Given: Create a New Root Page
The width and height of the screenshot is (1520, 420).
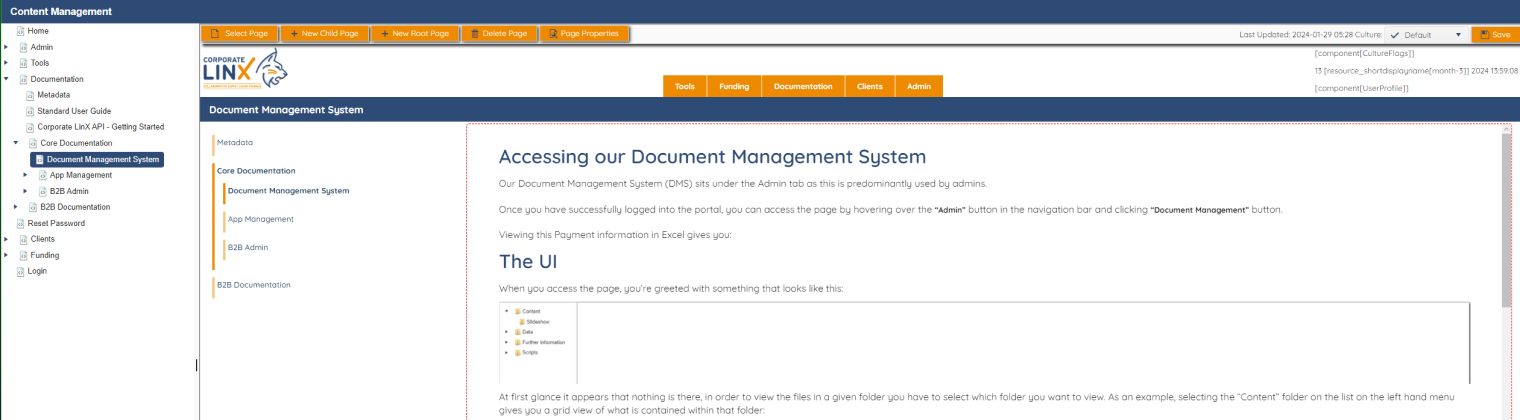Looking at the screenshot, I should point(414,34).
